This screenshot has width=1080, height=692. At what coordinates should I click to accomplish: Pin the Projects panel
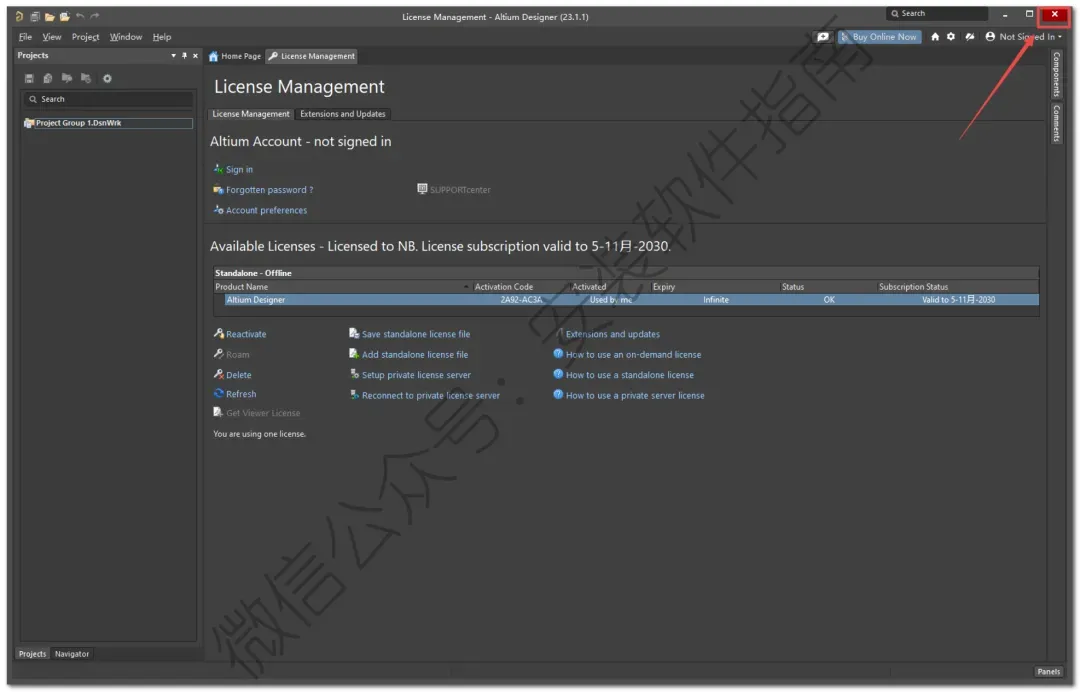coord(185,56)
